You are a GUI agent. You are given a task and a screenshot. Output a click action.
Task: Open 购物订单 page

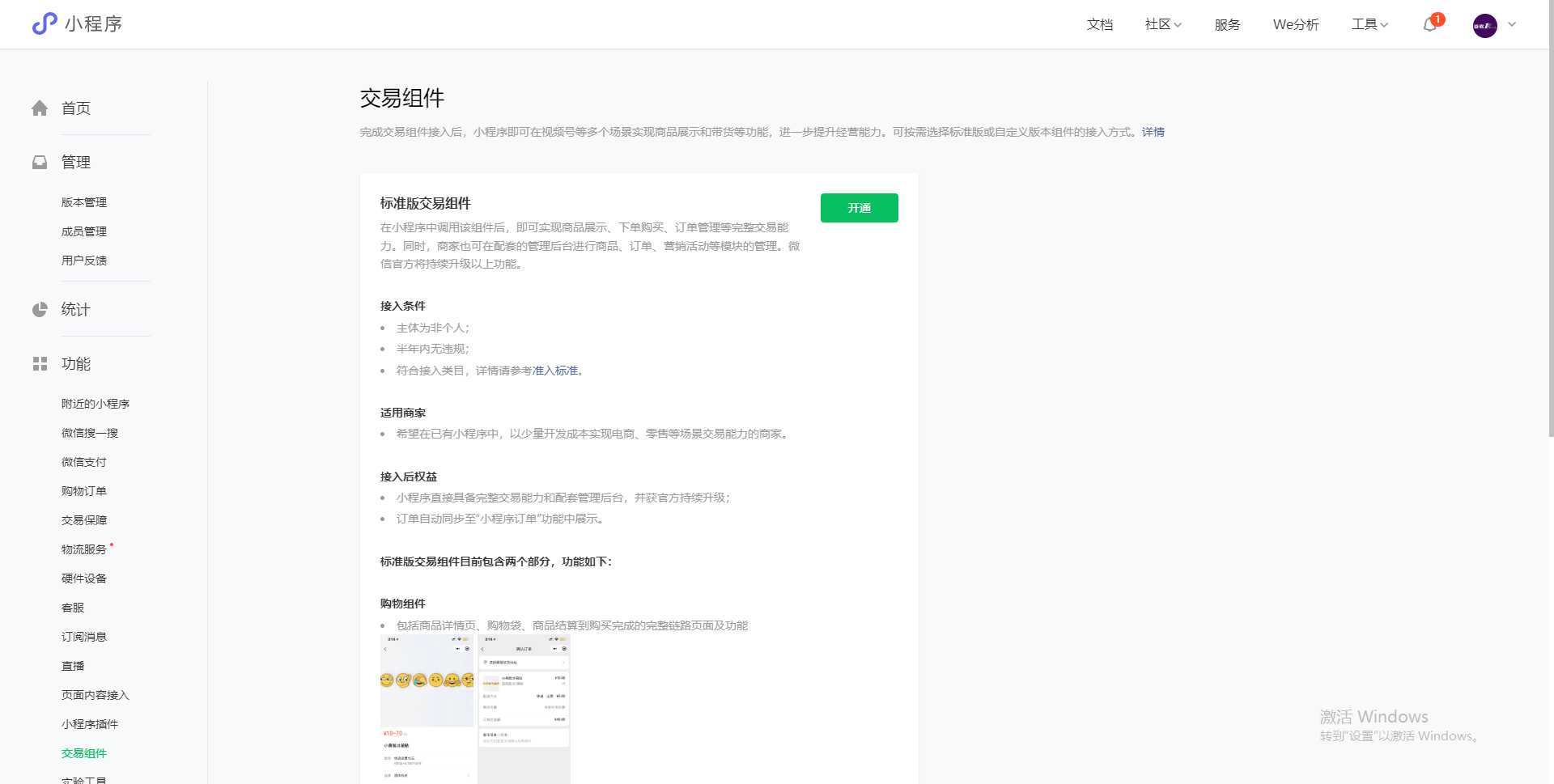pyautogui.click(x=84, y=491)
